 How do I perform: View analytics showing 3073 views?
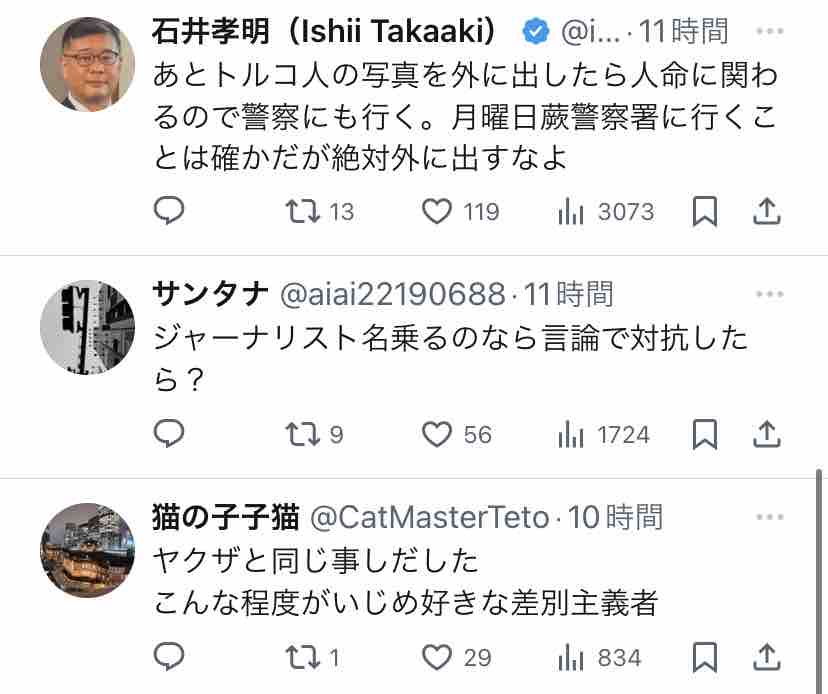tap(570, 211)
